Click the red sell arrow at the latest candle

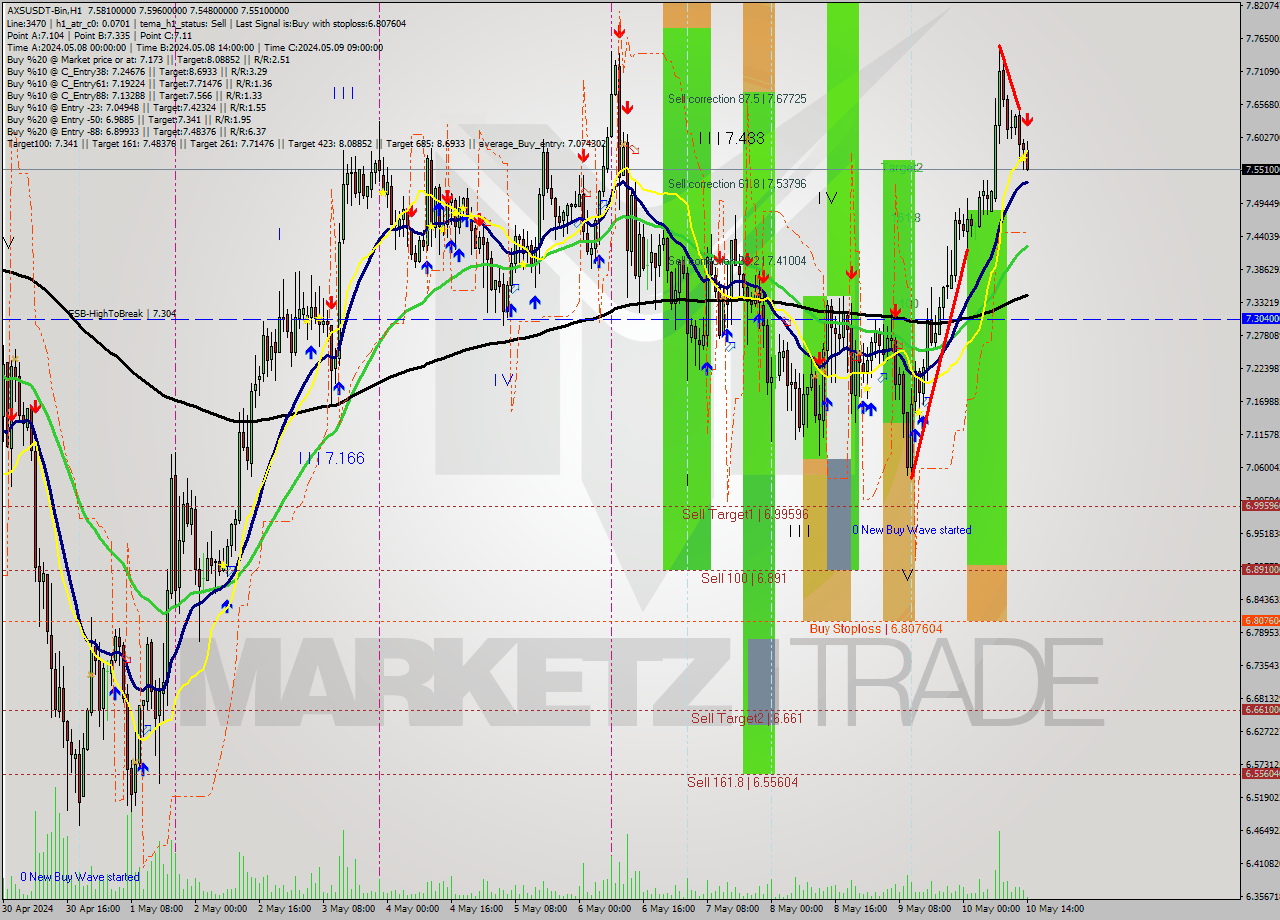[1027, 120]
